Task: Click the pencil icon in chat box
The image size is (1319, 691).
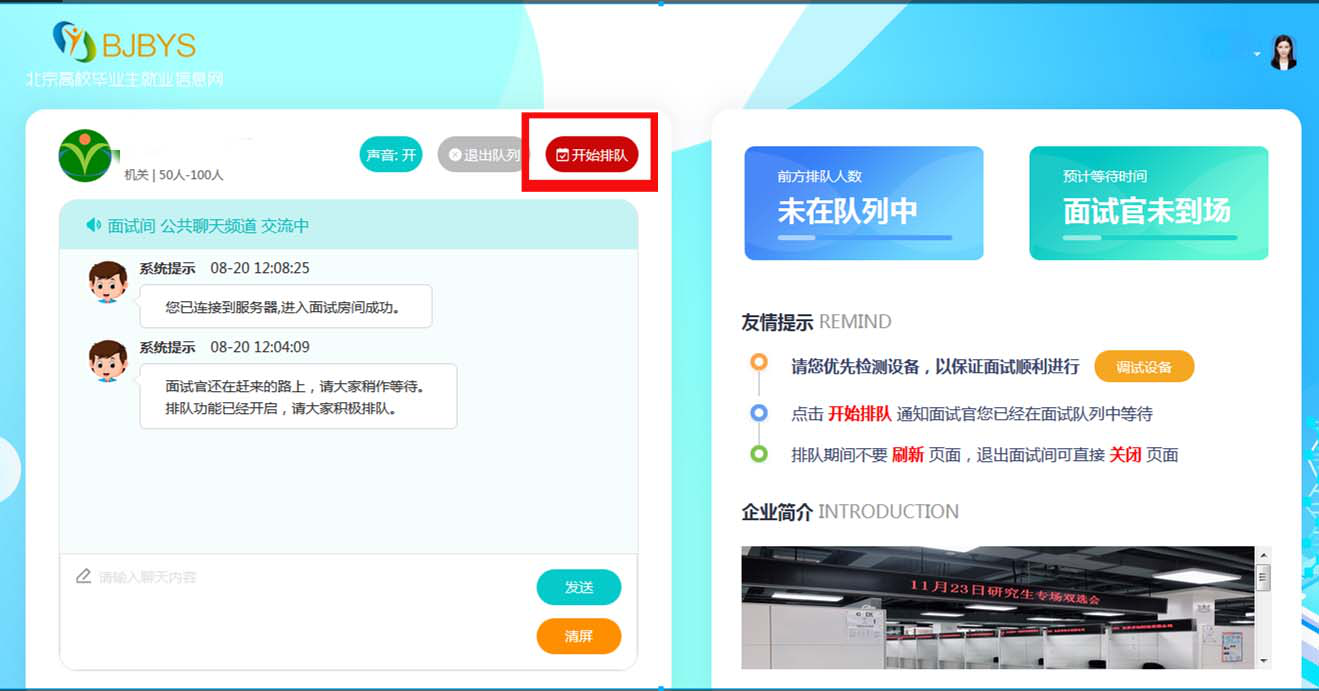Action: 84,576
